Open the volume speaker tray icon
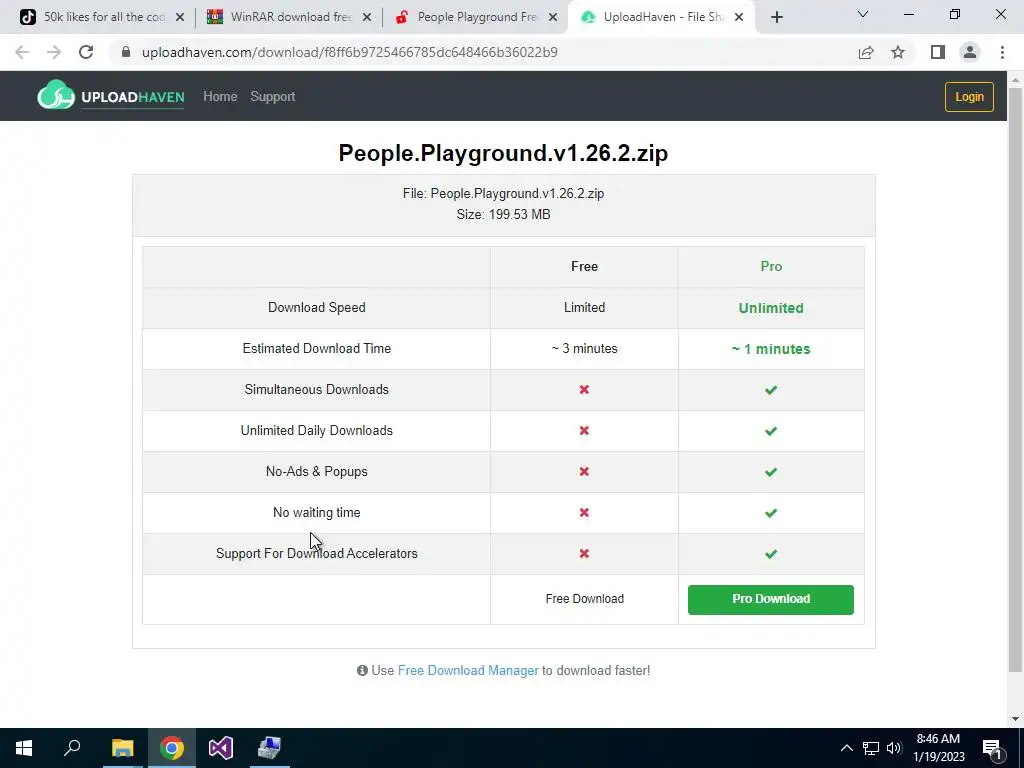This screenshot has height=768, width=1024. pos(894,748)
